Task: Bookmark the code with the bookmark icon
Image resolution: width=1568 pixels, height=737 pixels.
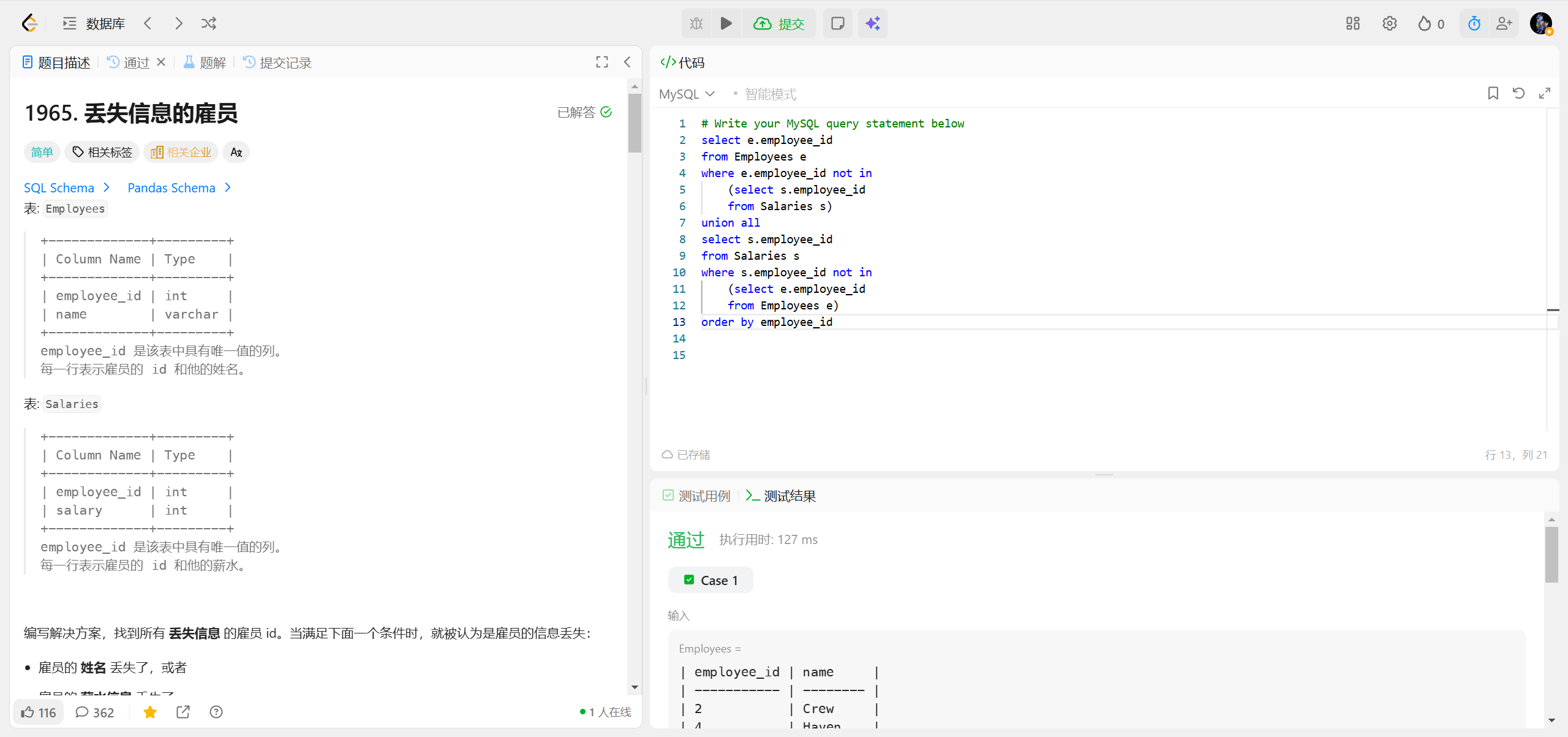Action: 1493,93
